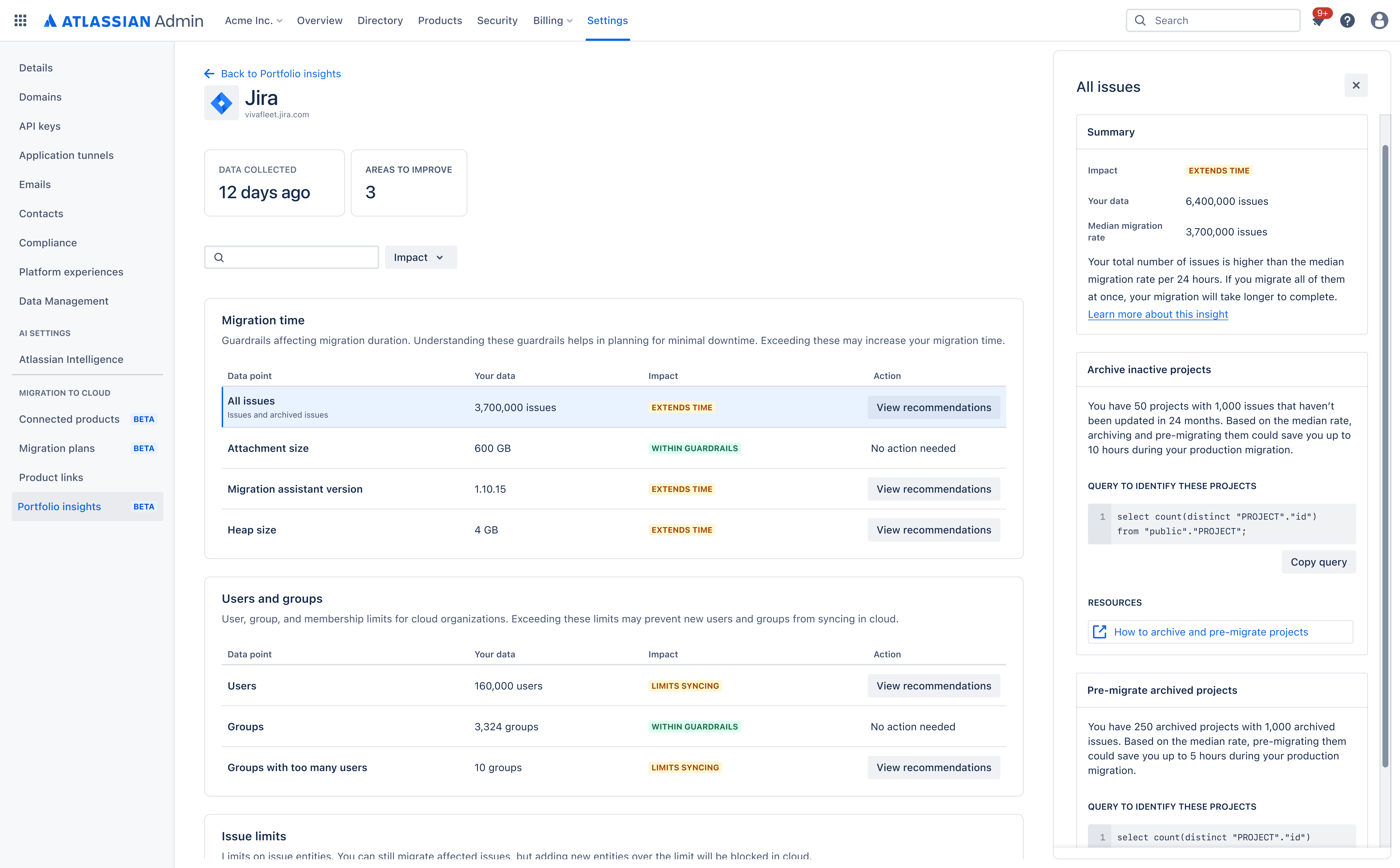The width and height of the screenshot is (1400, 868).
Task: Open the Security tab
Action: tap(497, 21)
